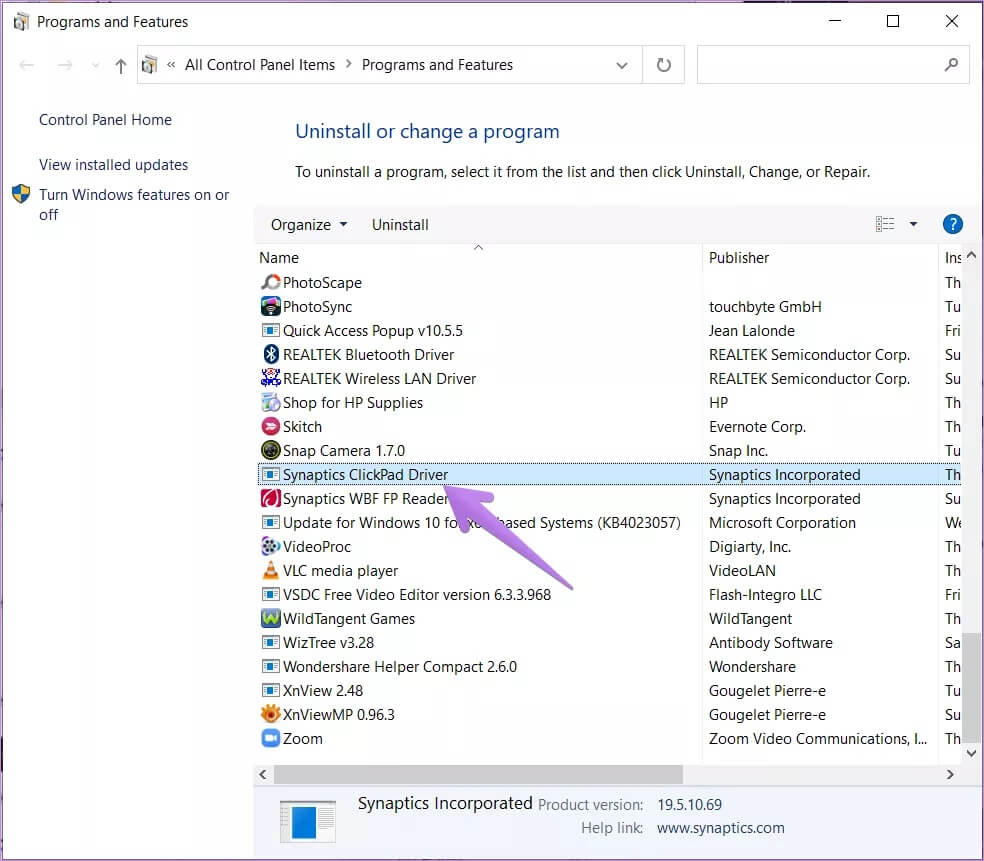Click the details pane program thumbnail

[x=308, y=821]
